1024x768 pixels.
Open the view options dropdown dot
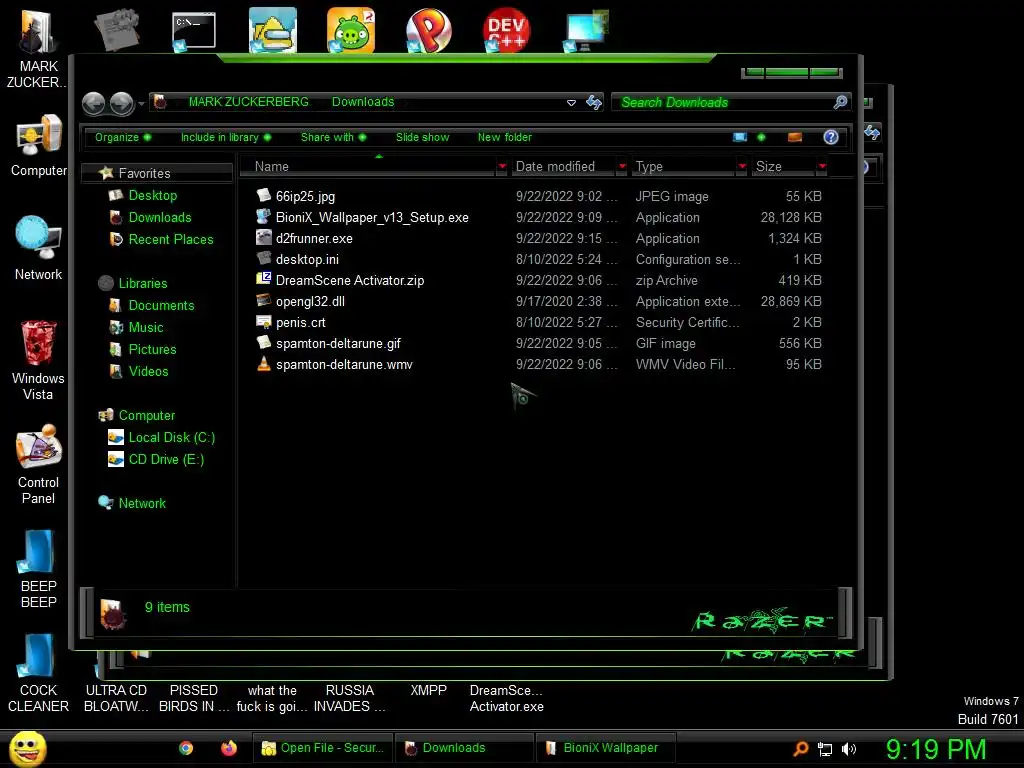click(x=761, y=137)
